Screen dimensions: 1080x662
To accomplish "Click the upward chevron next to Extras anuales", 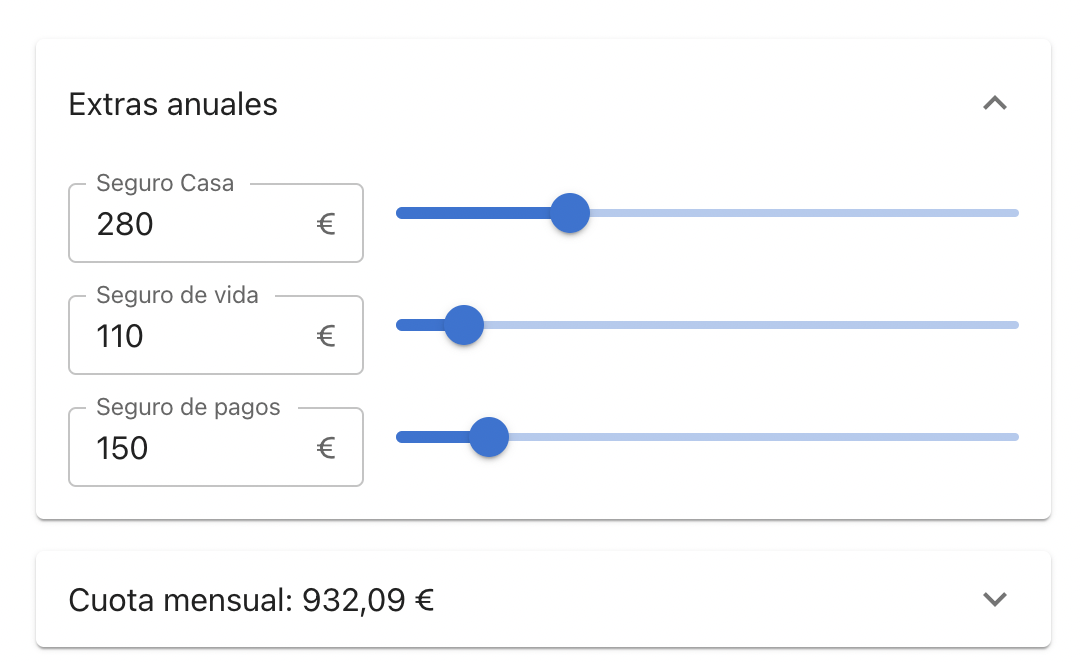I will [994, 103].
